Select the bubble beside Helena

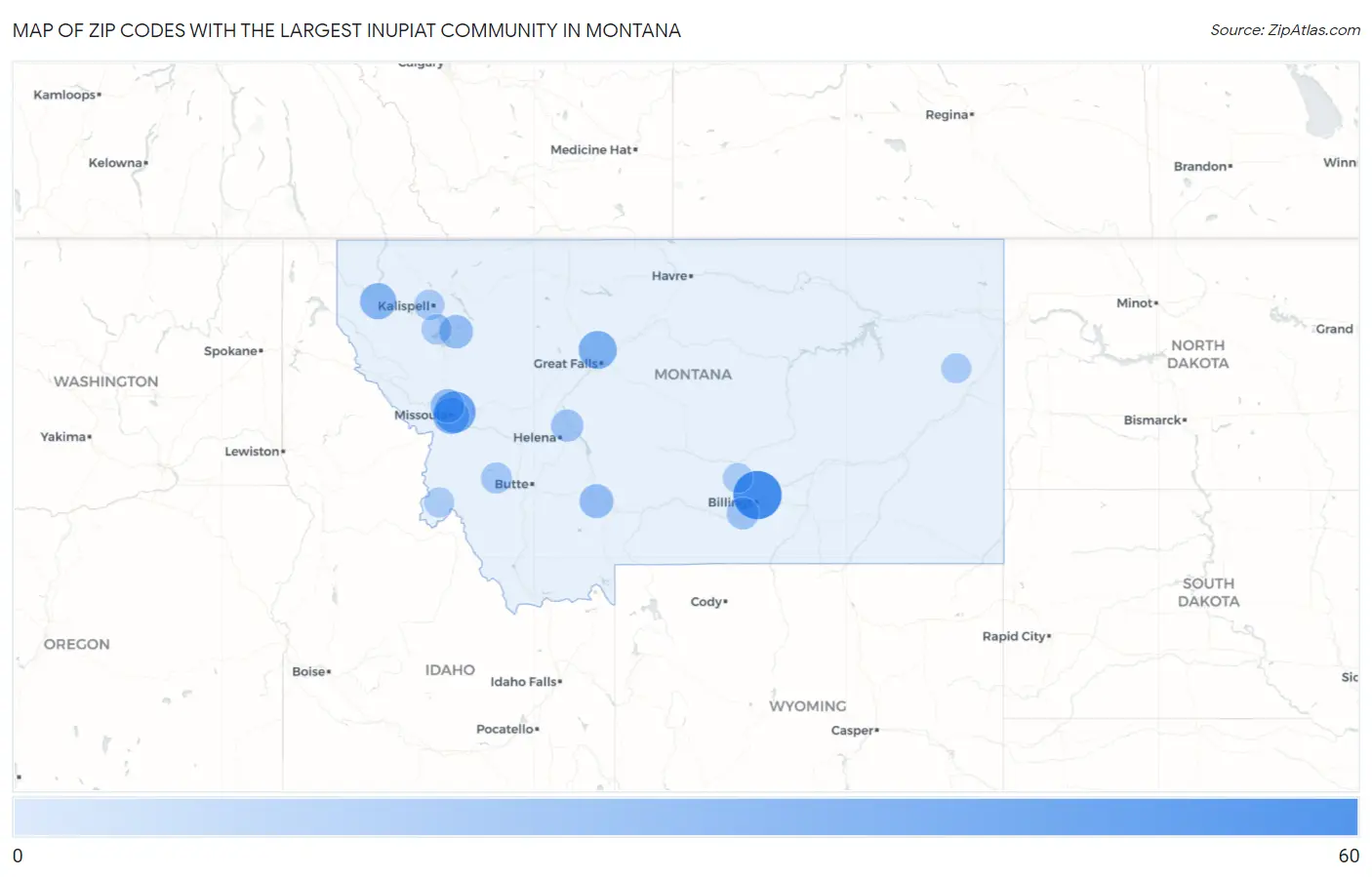click(567, 425)
